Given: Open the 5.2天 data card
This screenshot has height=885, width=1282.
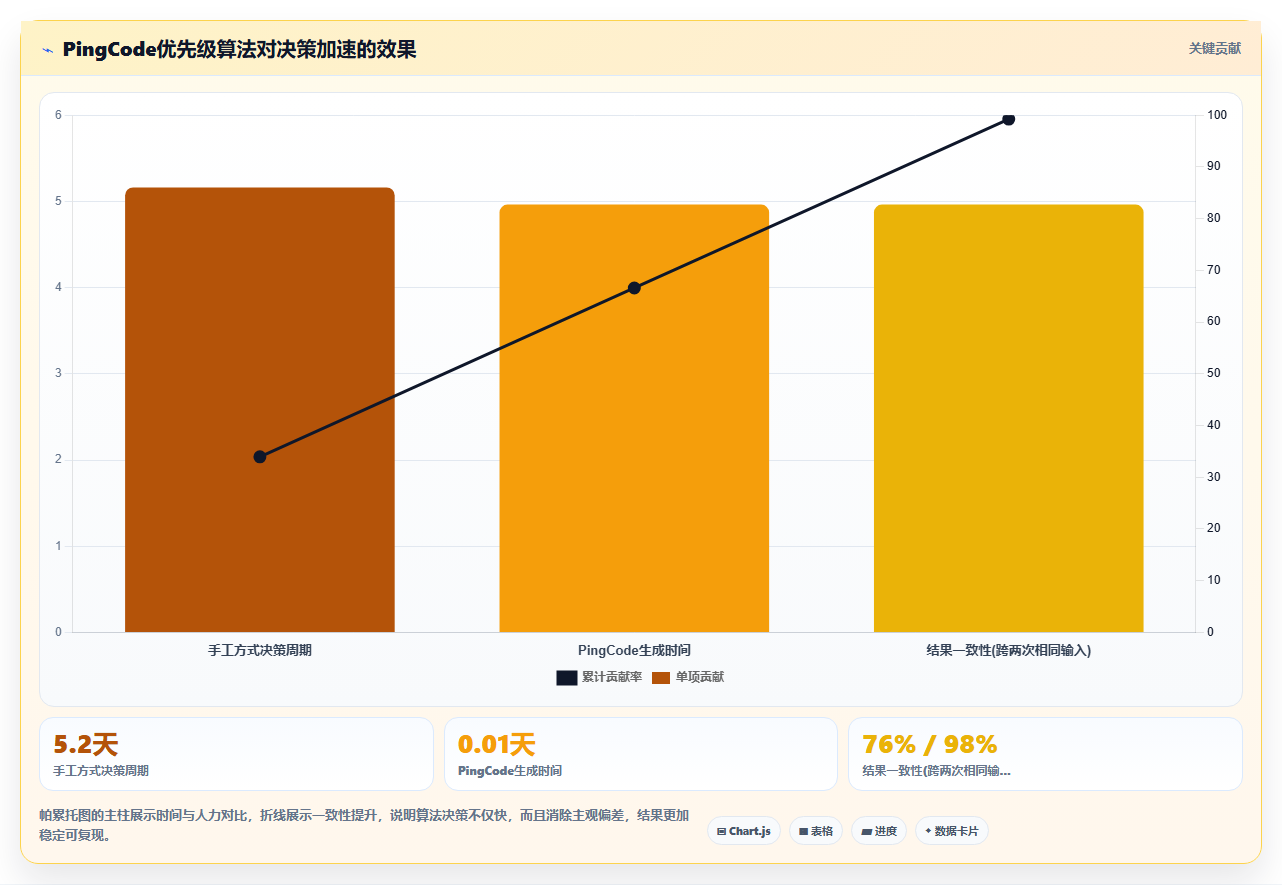Looking at the screenshot, I should pyautogui.click(x=236, y=754).
